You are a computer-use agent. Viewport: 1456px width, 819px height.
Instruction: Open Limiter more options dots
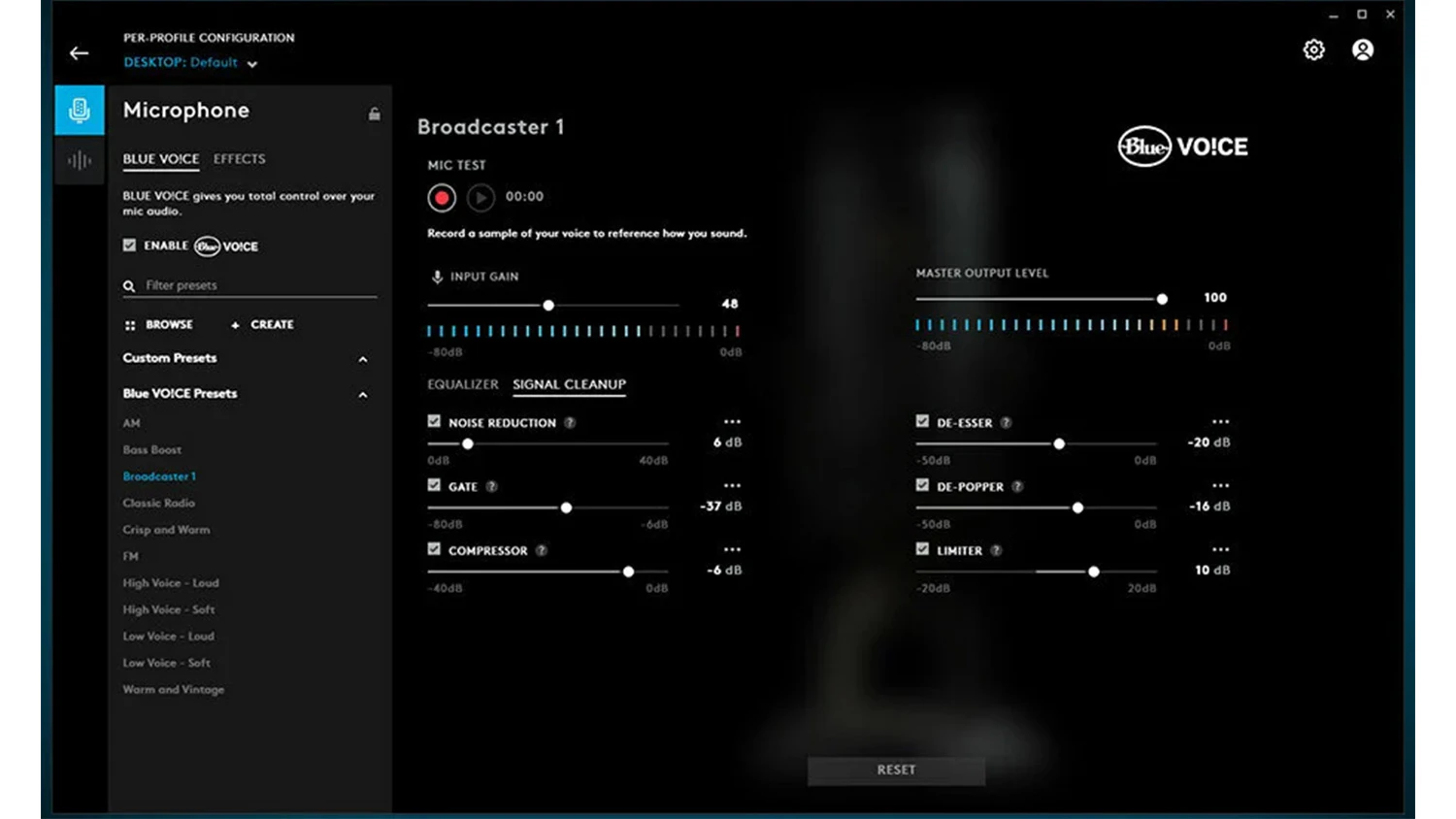pyautogui.click(x=1220, y=549)
